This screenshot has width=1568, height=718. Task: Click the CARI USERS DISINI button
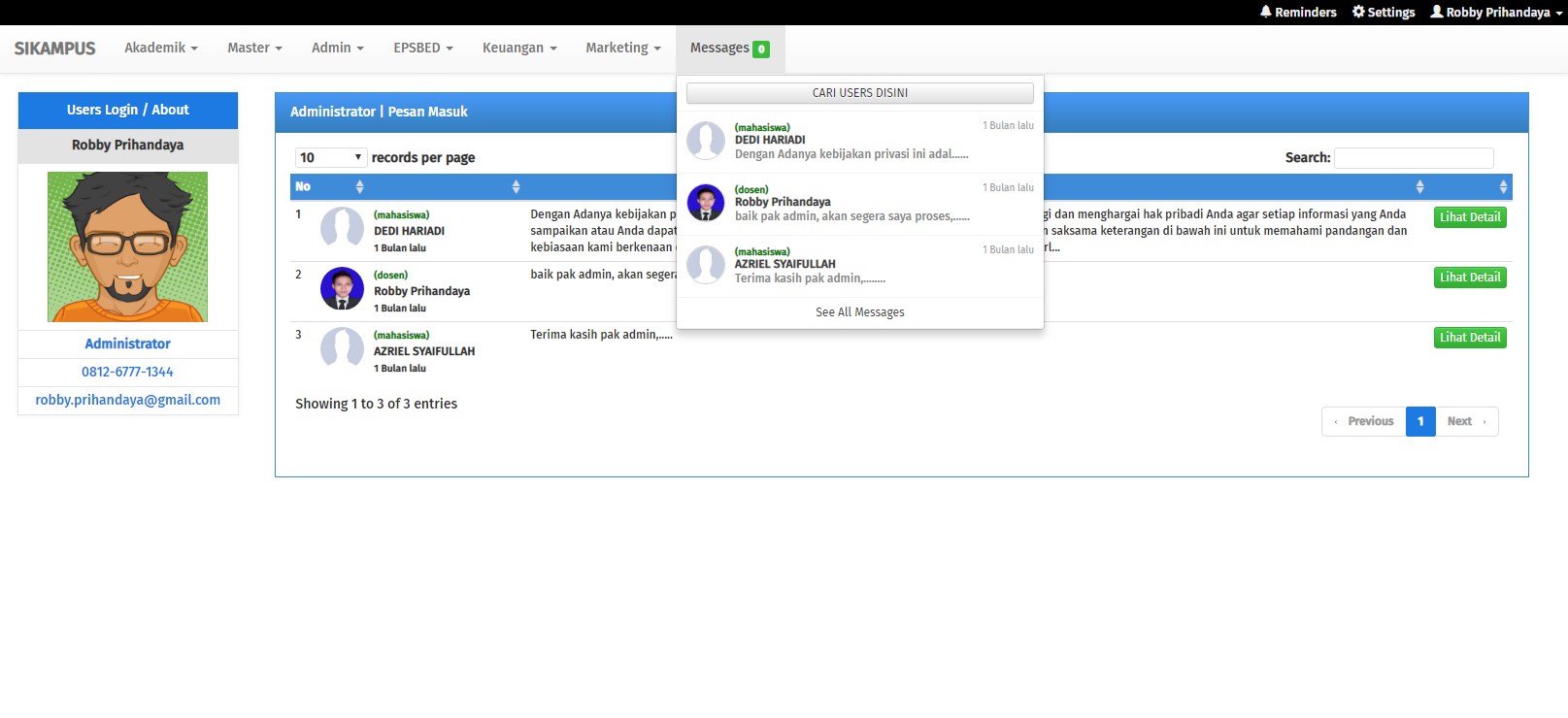(x=859, y=93)
